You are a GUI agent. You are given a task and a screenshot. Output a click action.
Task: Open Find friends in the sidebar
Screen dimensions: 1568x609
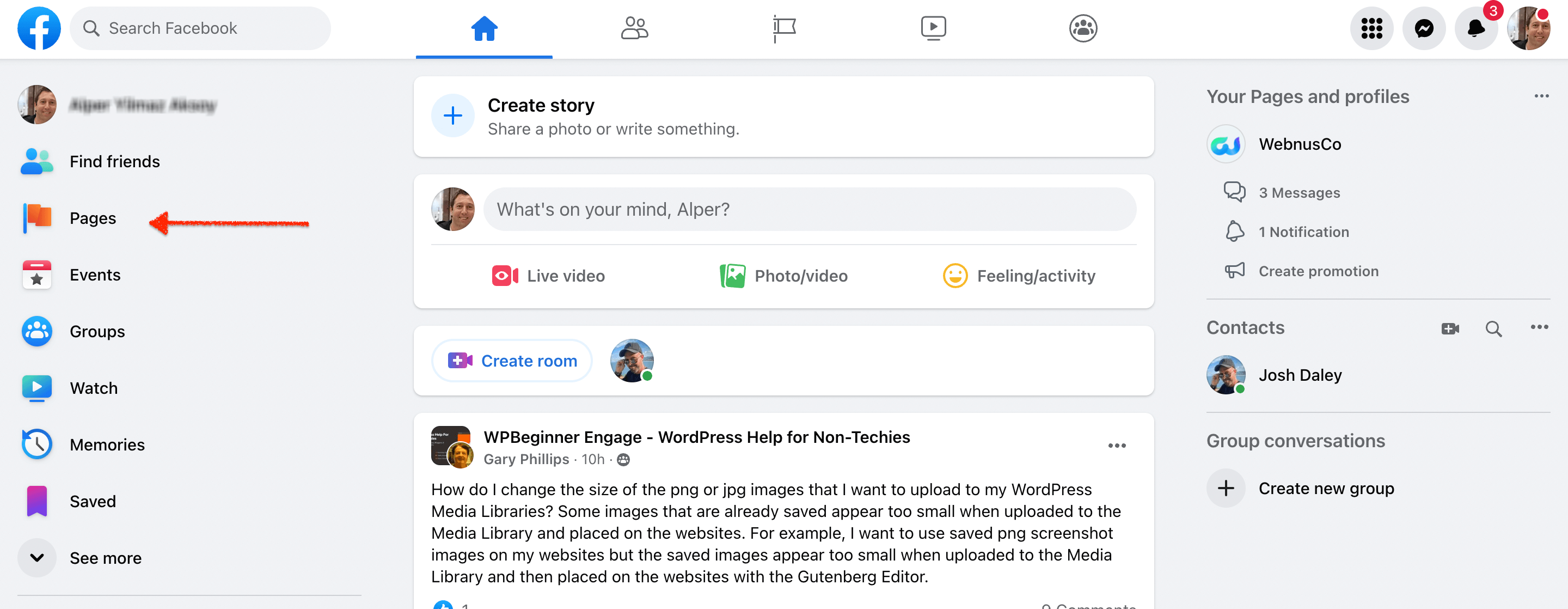click(x=189, y=161)
